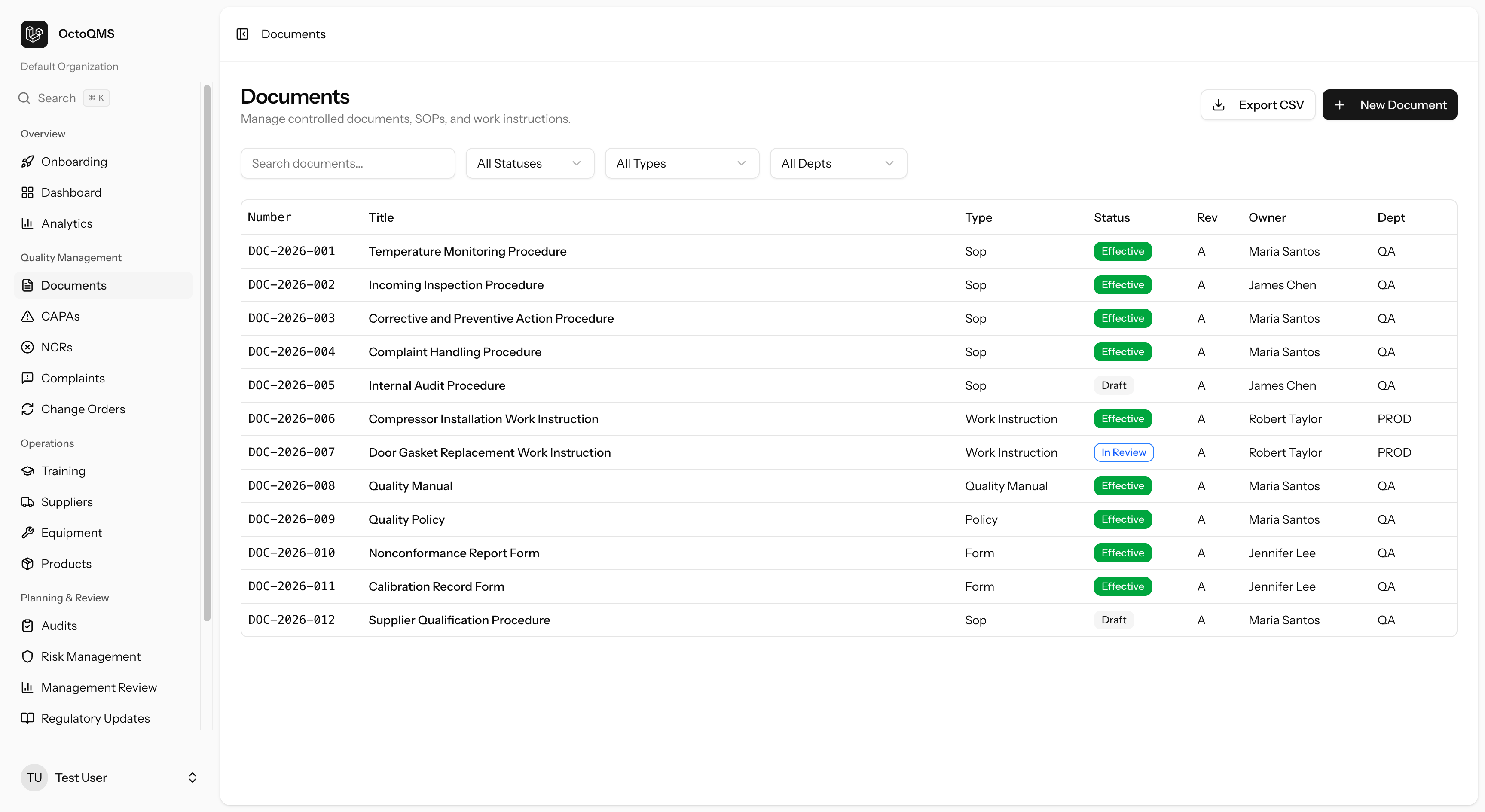Click the Onboarding rocket icon
Image resolution: width=1485 pixels, height=812 pixels.
(27, 162)
